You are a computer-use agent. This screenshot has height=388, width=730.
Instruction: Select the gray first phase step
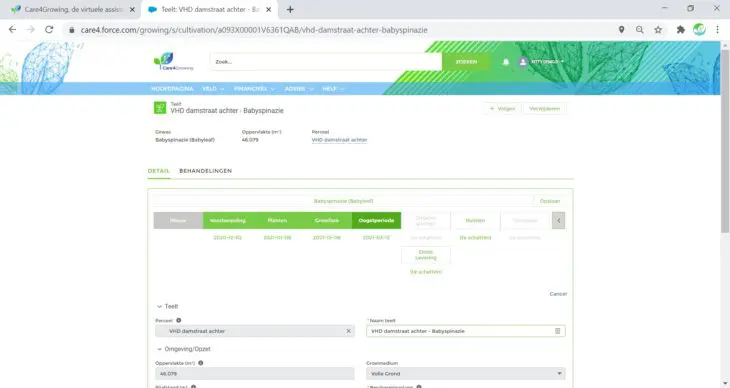tap(178, 220)
